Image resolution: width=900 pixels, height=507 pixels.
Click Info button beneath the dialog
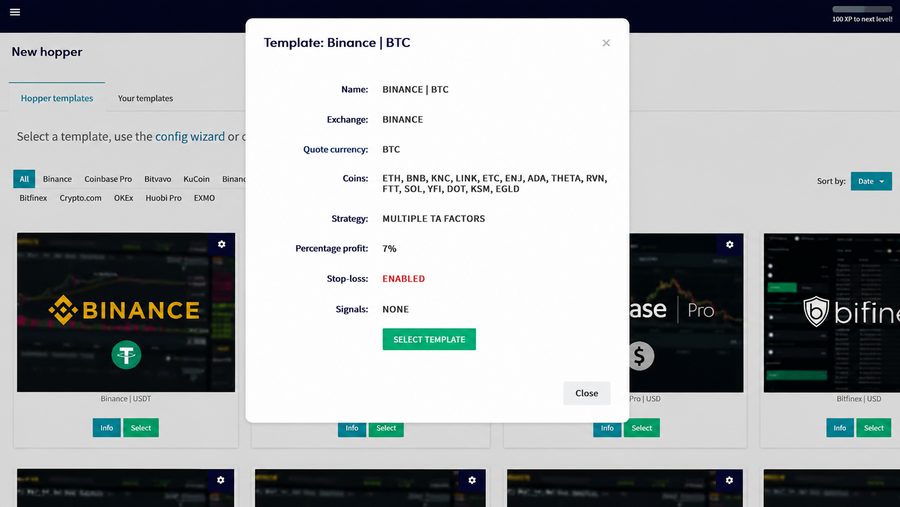point(352,429)
